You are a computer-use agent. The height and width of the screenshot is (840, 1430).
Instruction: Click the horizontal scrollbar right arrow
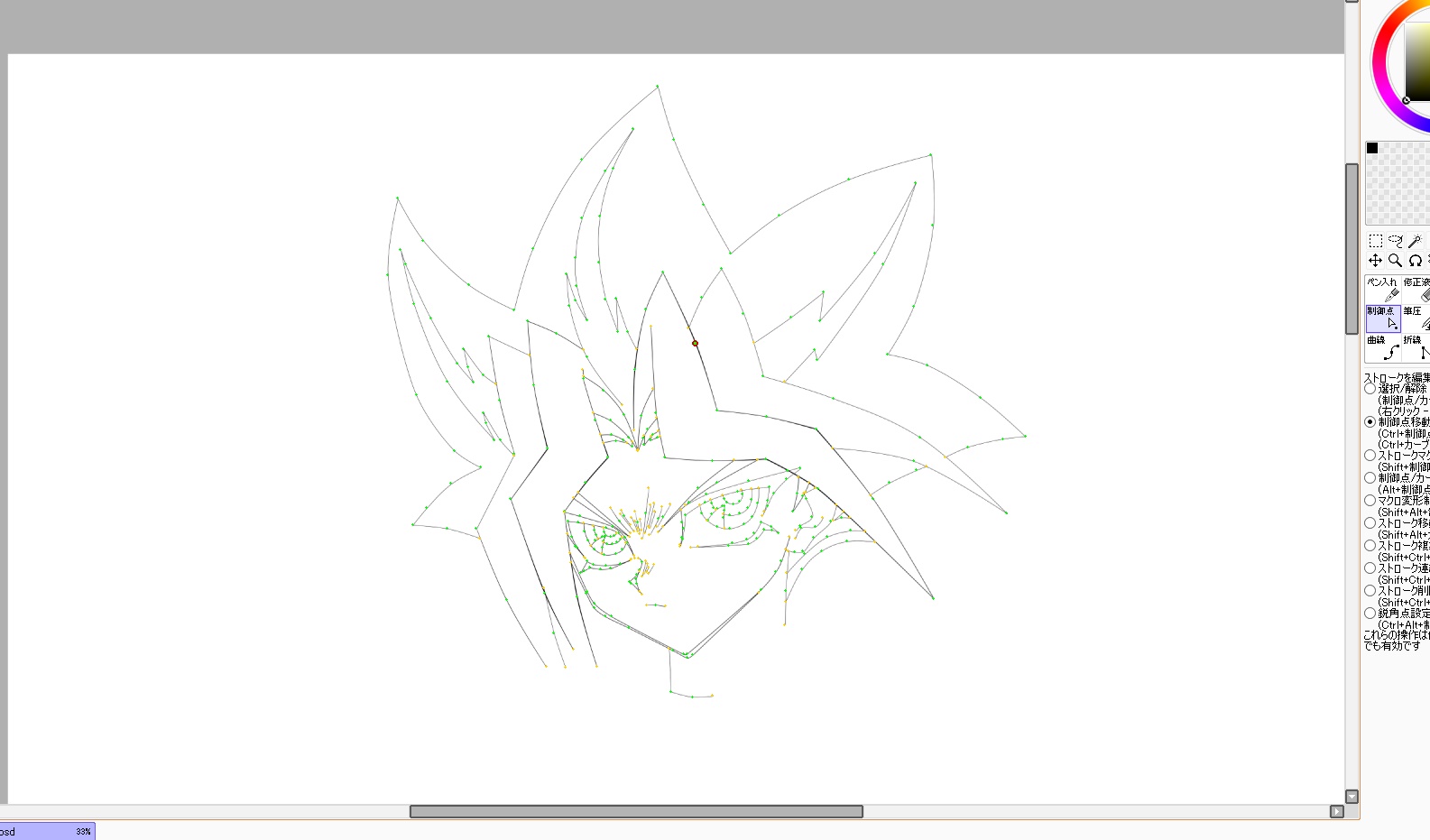click(x=1337, y=811)
